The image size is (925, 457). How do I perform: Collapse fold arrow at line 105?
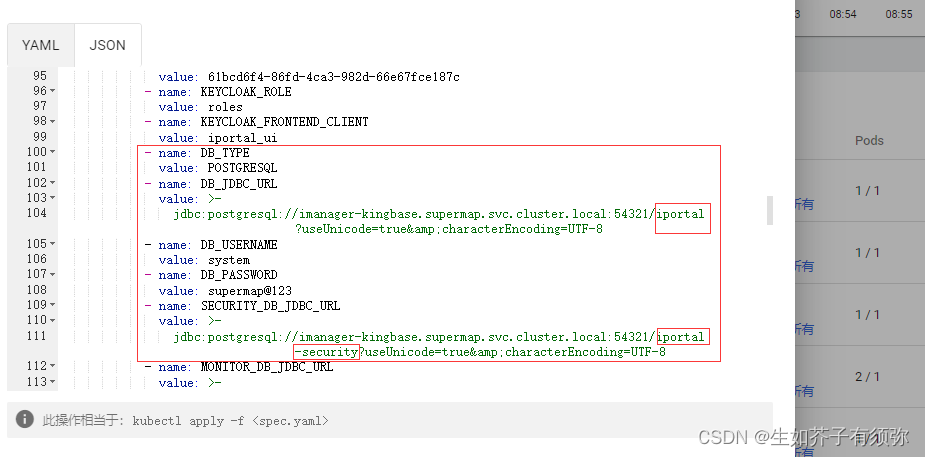(x=53, y=244)
